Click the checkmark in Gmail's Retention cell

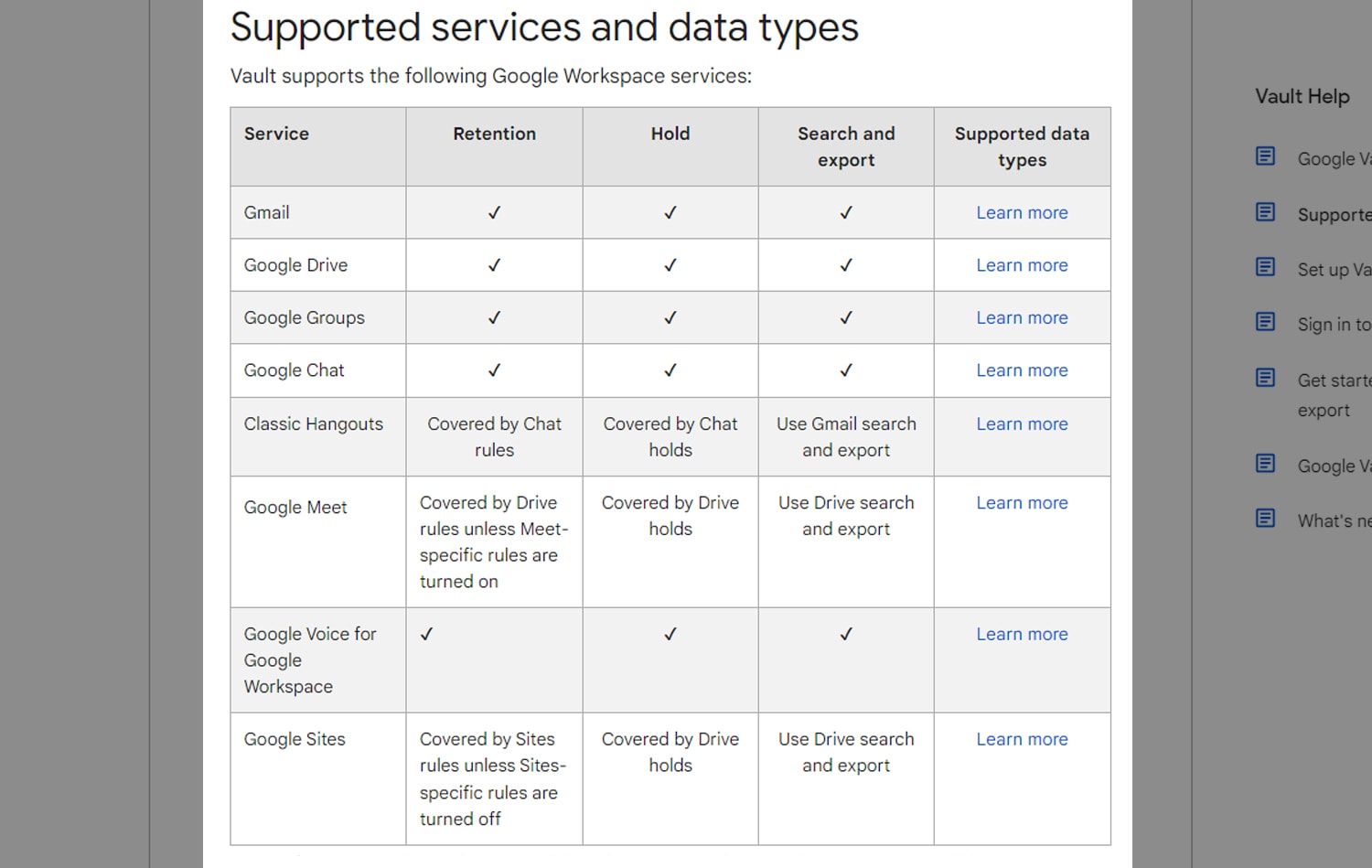pos(494,212)
